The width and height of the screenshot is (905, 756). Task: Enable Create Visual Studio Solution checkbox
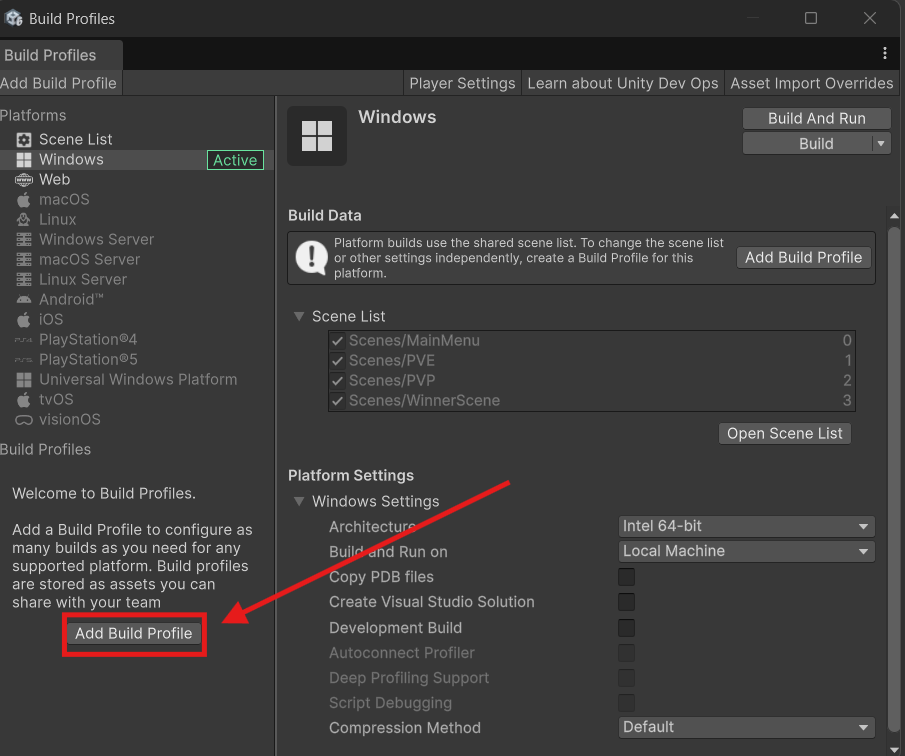click(626, 602)
